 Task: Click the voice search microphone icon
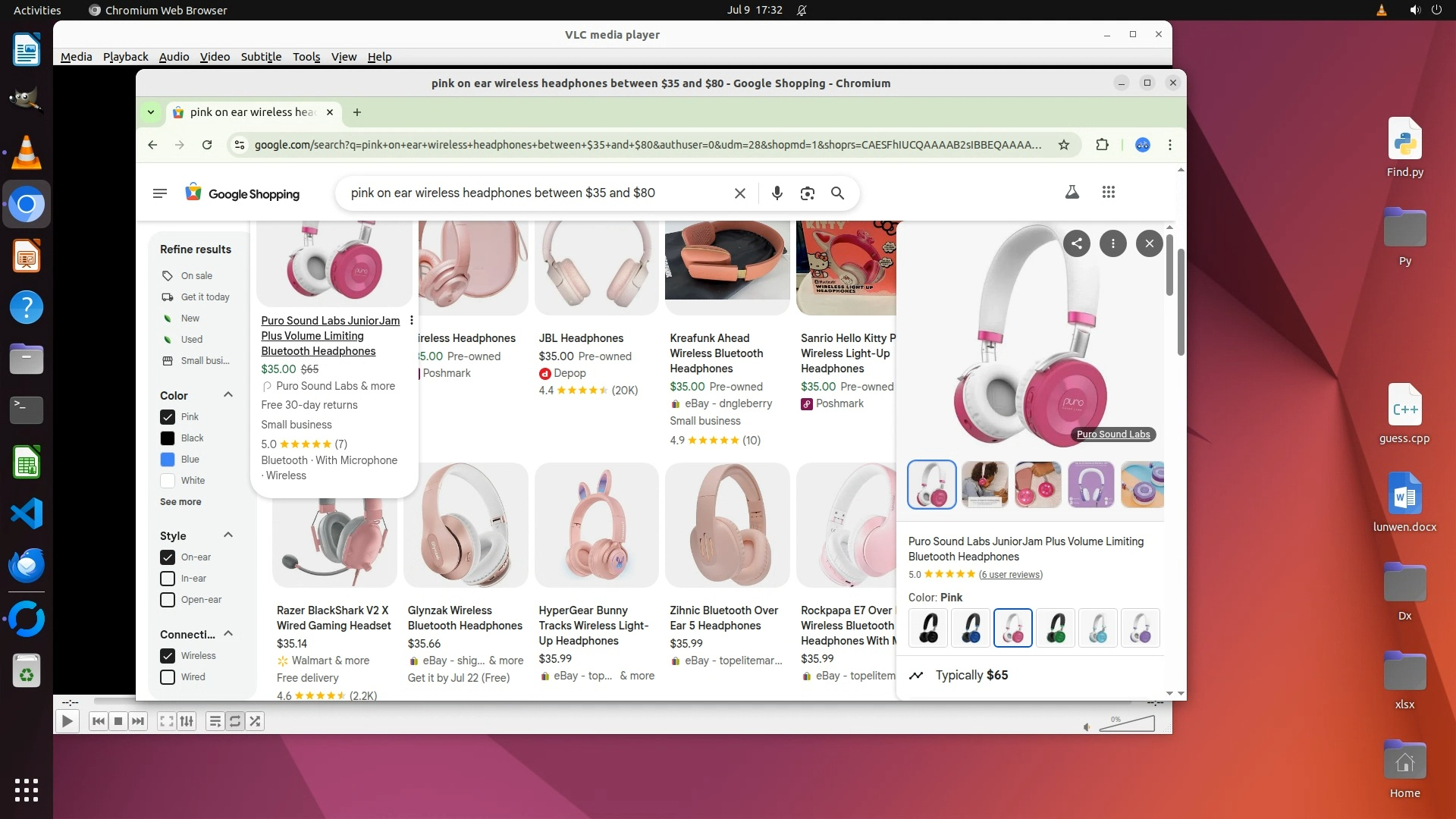[x=777, y=193]
